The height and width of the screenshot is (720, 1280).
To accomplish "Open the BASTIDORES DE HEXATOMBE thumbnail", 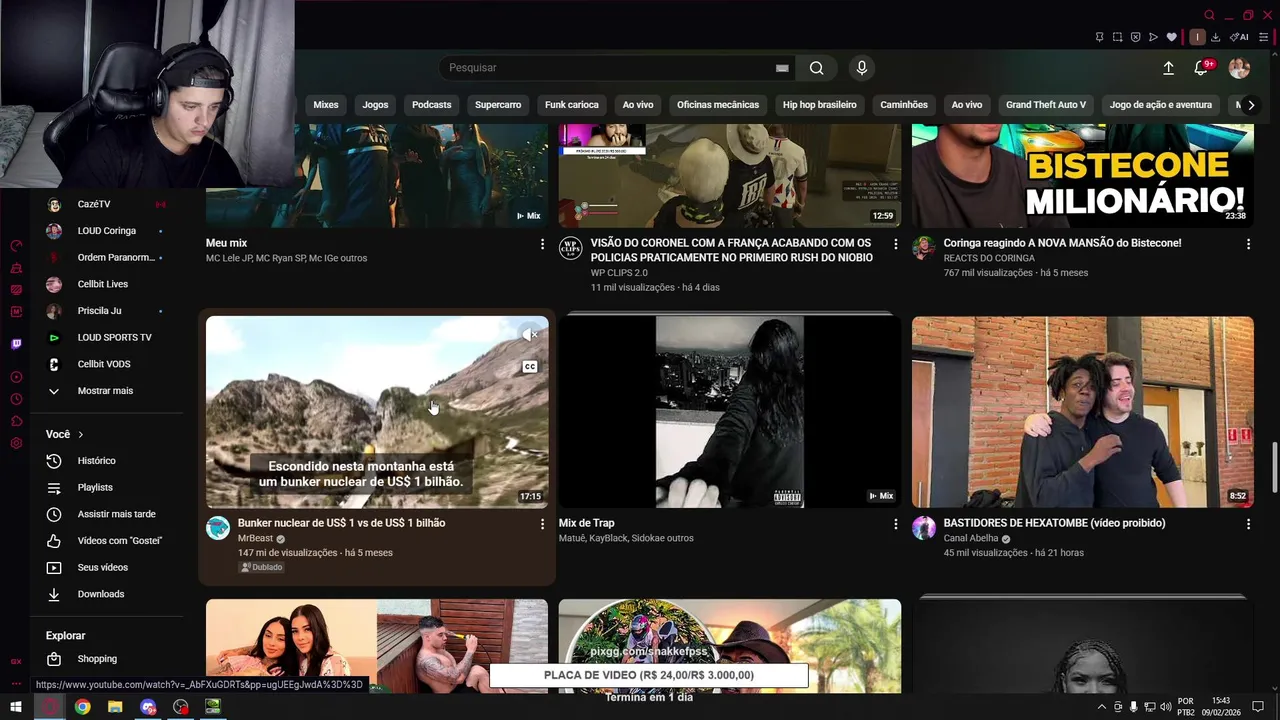I will [1082, 412].
